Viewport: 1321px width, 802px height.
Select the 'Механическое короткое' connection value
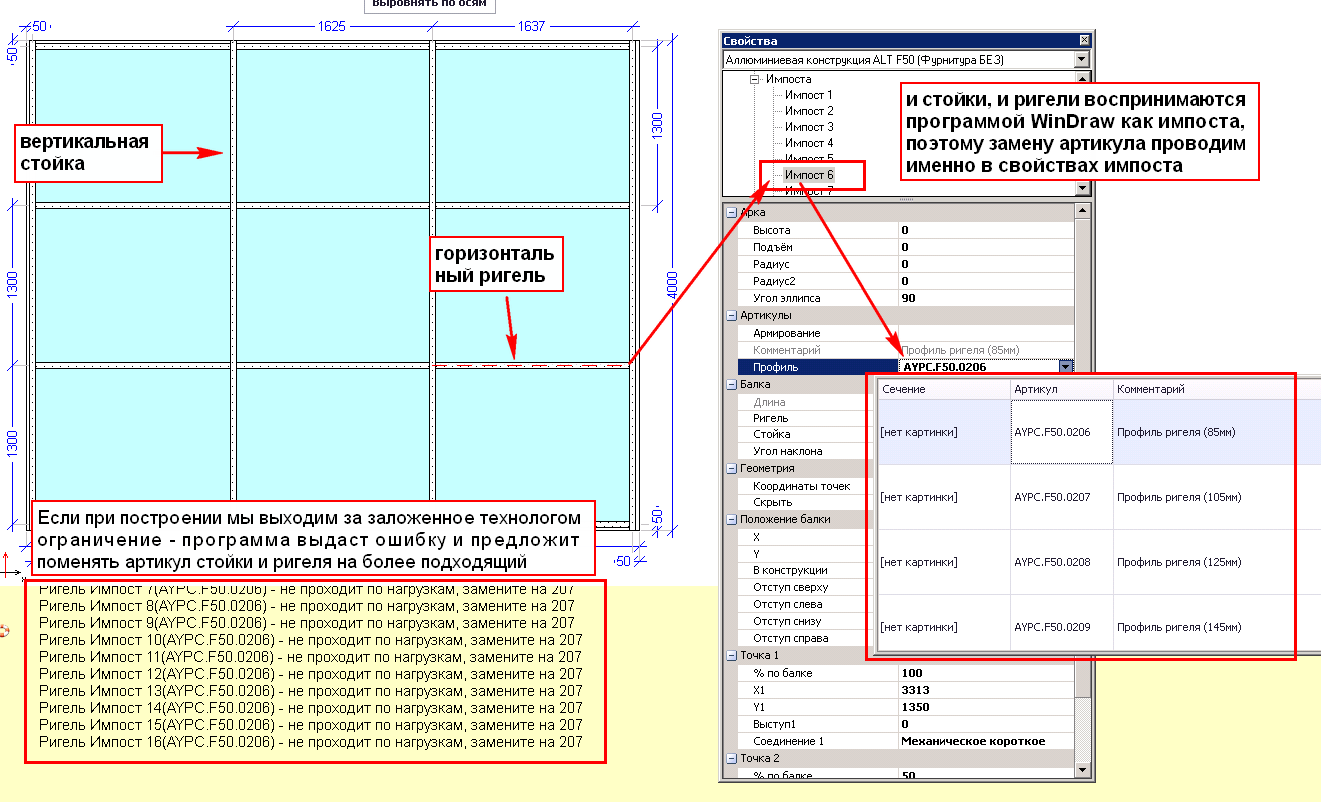(986, 741)
